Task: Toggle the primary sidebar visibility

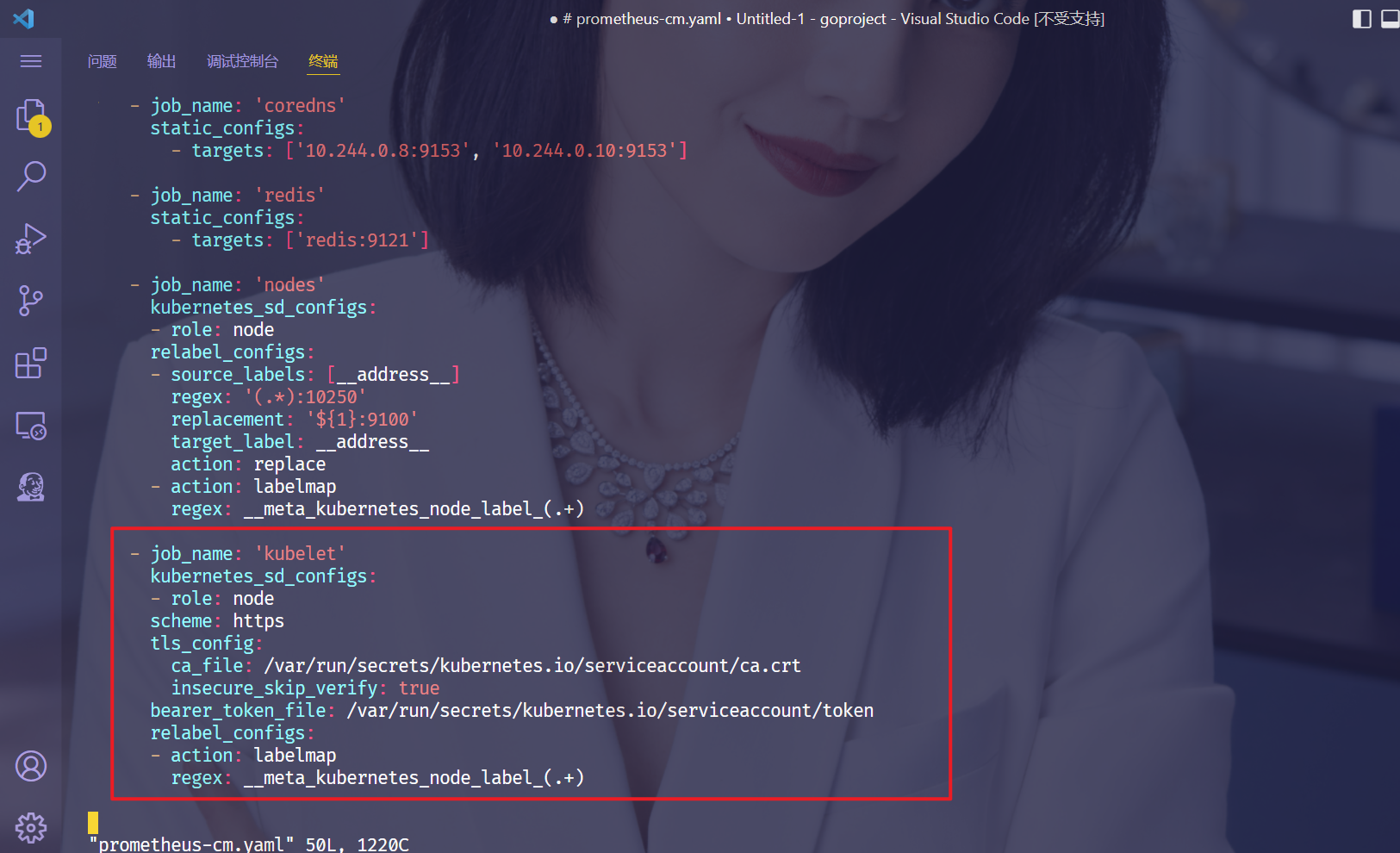Action: (x=1361, y=18)
